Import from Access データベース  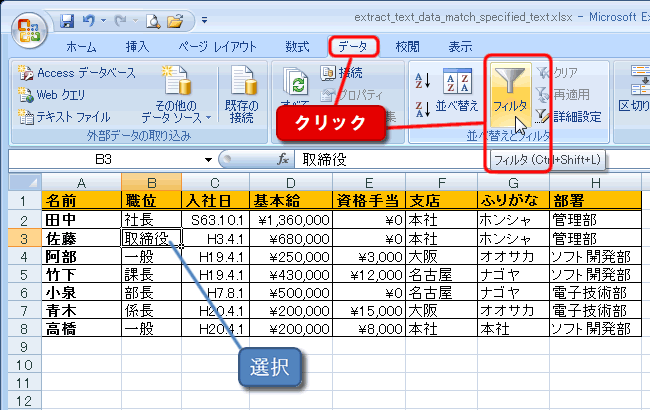coord(77,73)
